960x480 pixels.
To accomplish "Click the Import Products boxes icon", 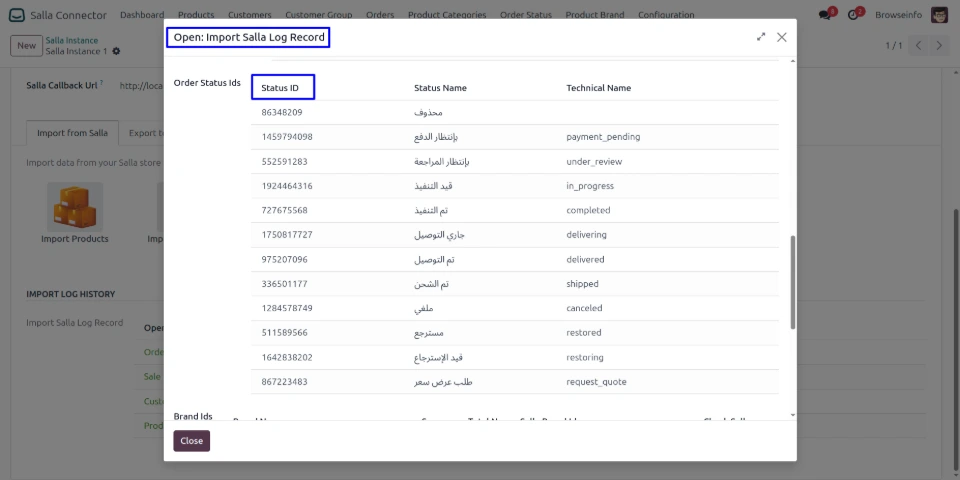I will pos(75,207).
